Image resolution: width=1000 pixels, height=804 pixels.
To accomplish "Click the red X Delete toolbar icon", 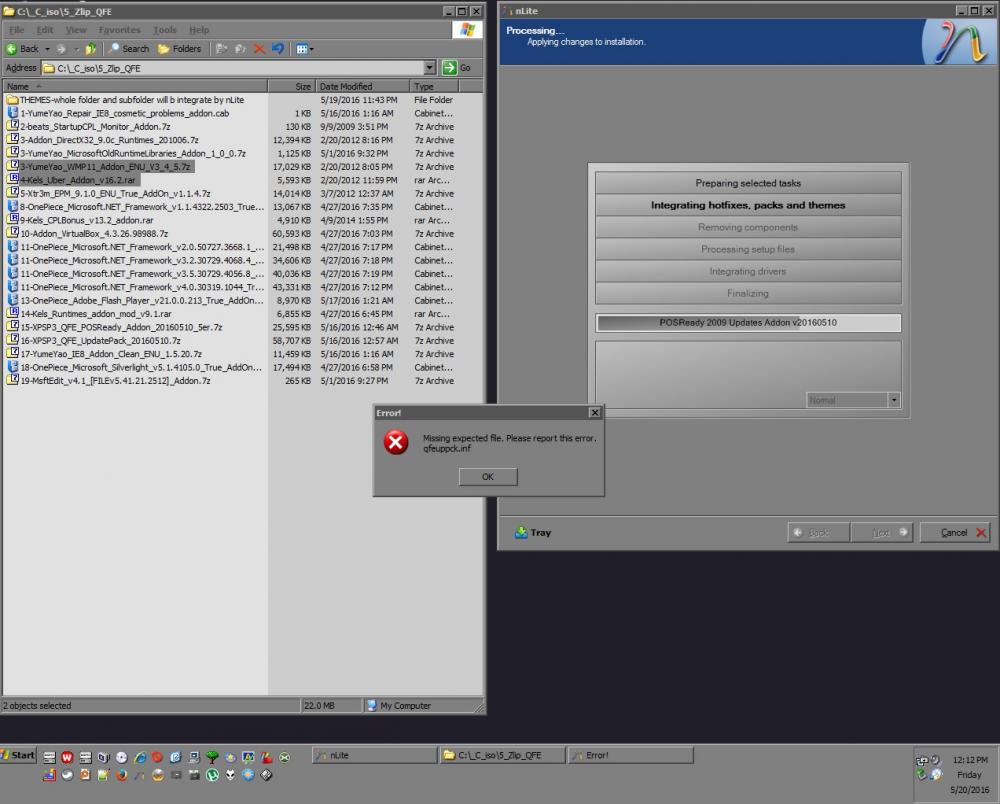I will click(259, 48).
